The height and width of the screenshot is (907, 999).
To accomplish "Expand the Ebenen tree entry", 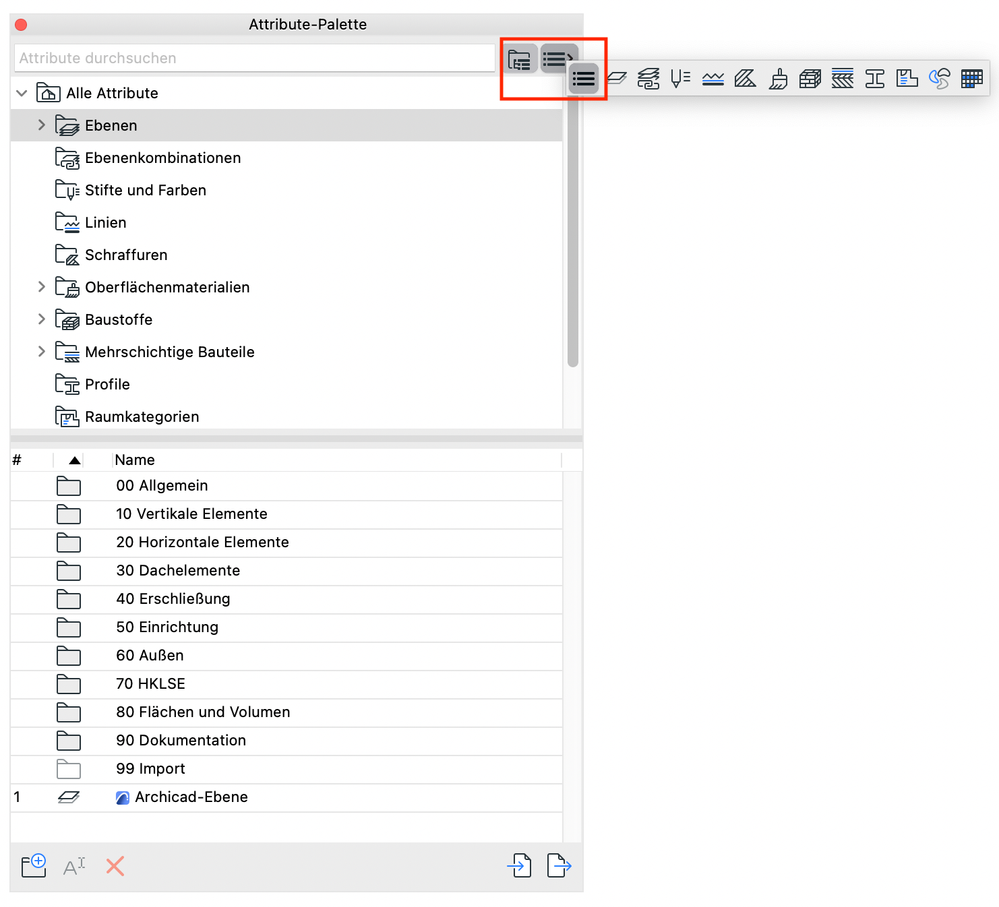I will click(41, 125).
